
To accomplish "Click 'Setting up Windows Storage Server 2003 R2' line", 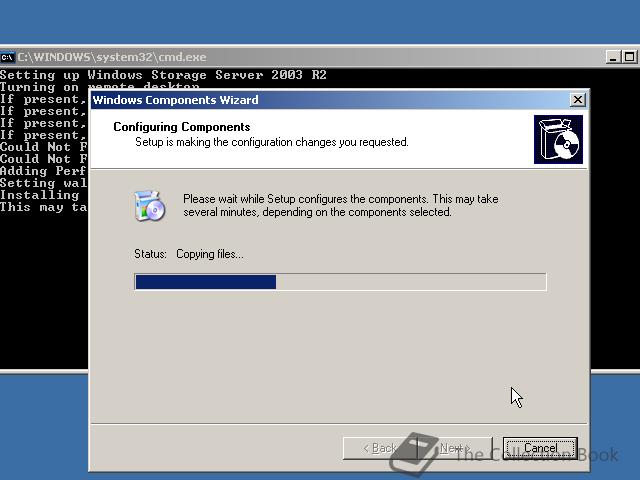I will click(163, 75).
